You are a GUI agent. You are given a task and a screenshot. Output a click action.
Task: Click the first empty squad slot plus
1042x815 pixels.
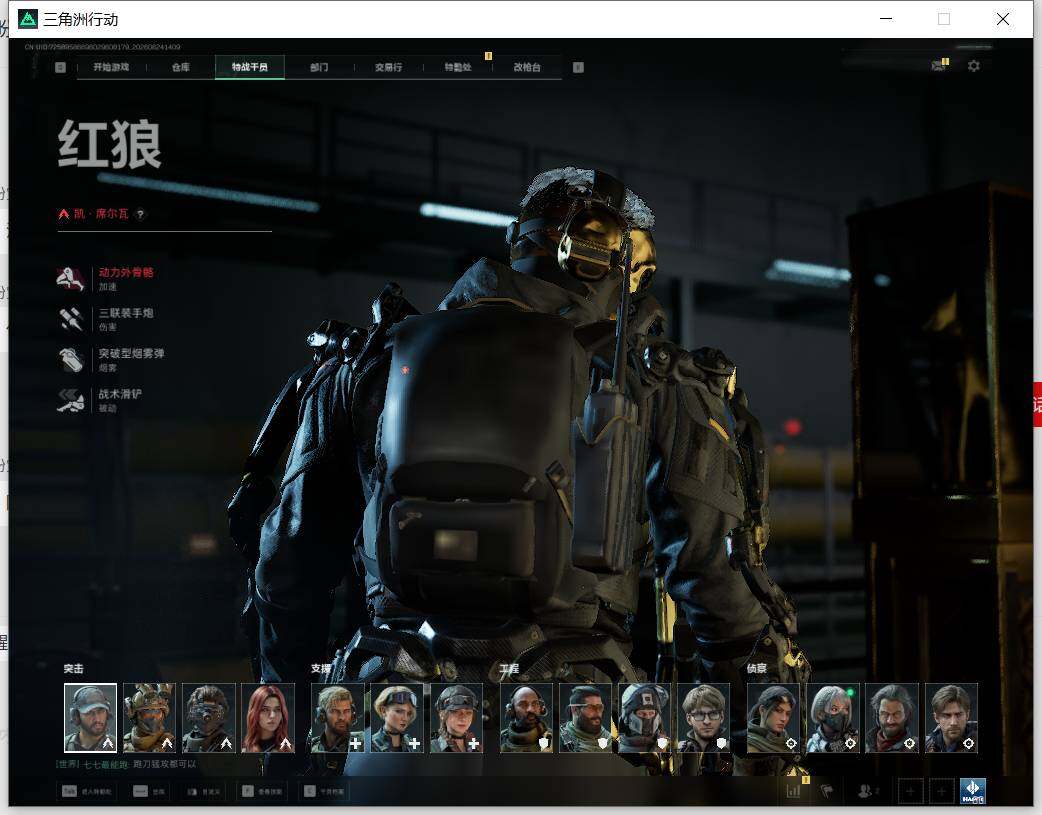coord(910,791)
